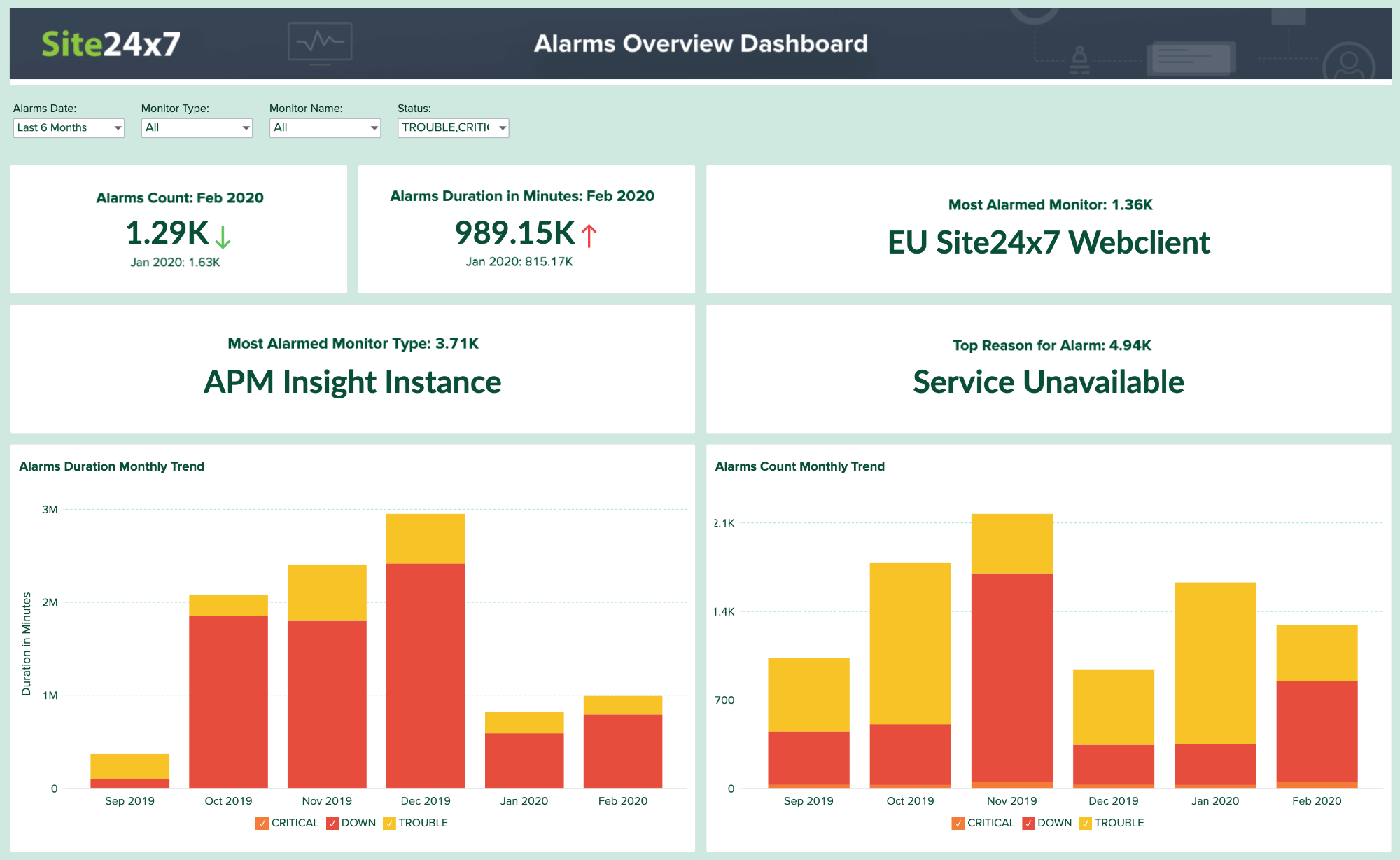
Task: Click the heartbeat monitor icon in header
Action: coord(320,43)
